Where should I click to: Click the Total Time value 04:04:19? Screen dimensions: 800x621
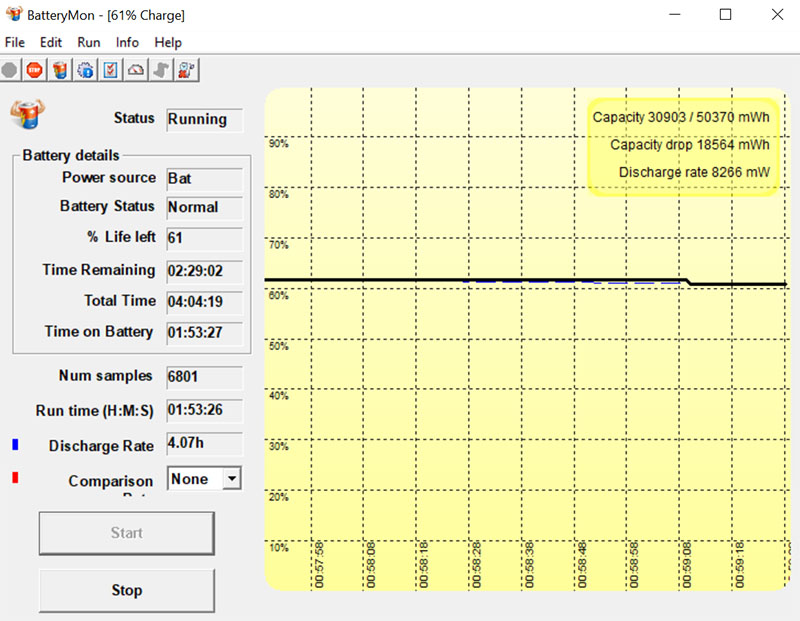tap(205, 302)
